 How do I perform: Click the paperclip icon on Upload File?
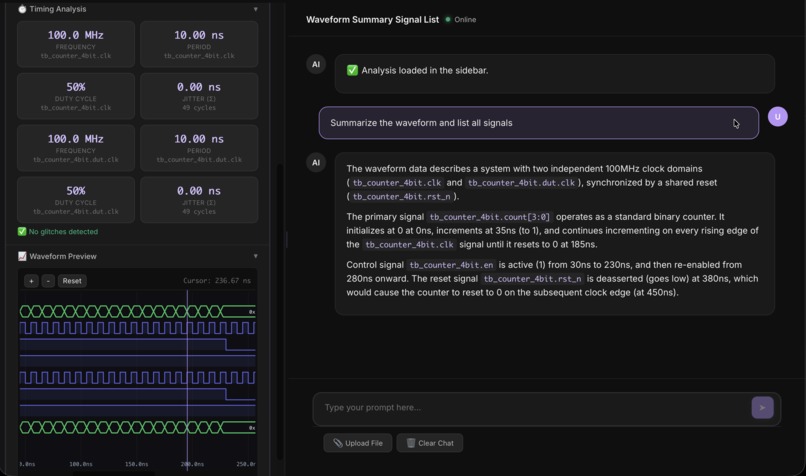pyautogui.click(x=338, y=443)
